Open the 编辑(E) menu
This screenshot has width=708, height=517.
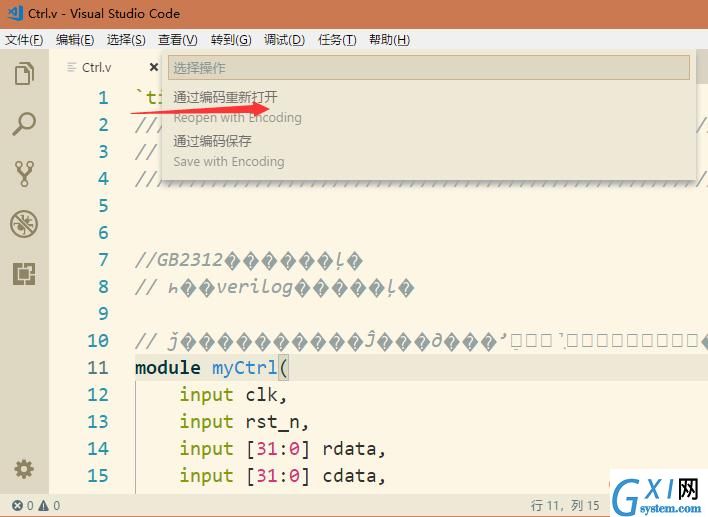pyautogui.click(x=75, y=40)
